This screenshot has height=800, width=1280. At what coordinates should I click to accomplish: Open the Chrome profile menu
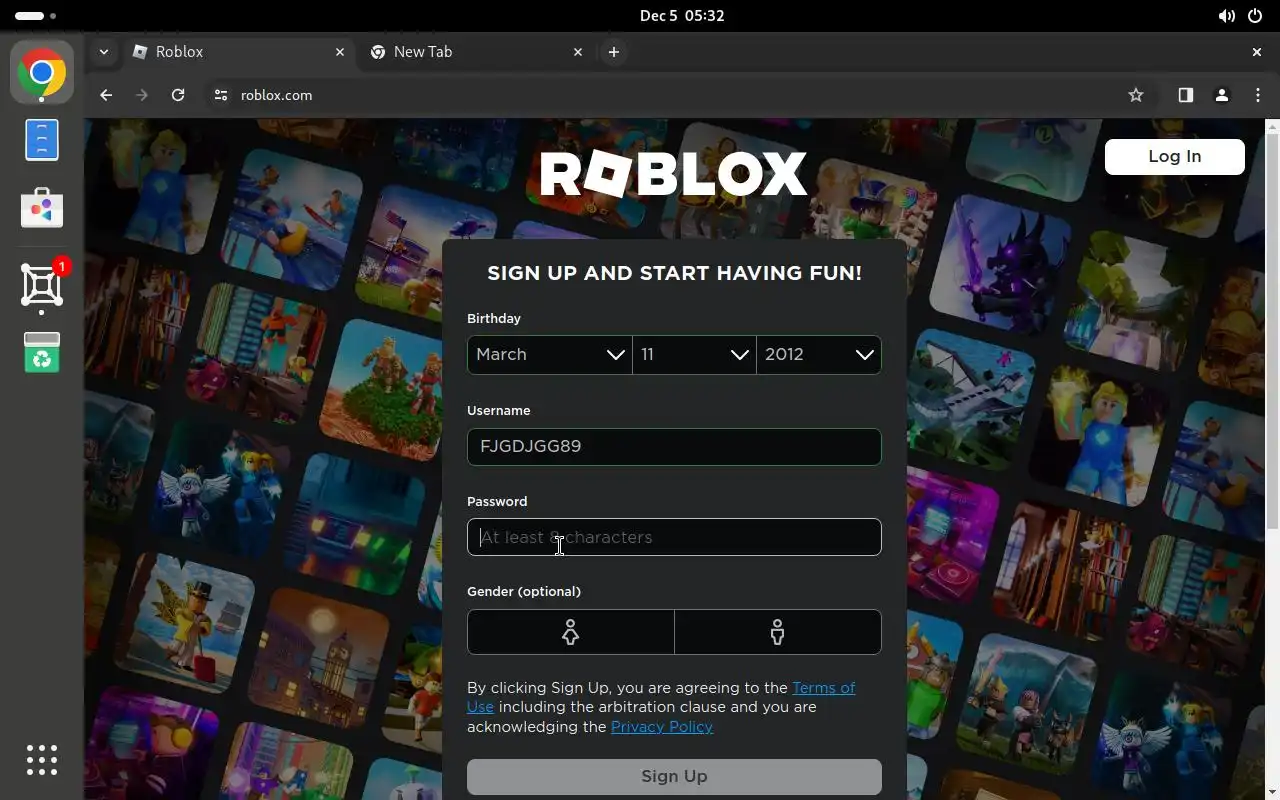click(x=1221, y=95)
